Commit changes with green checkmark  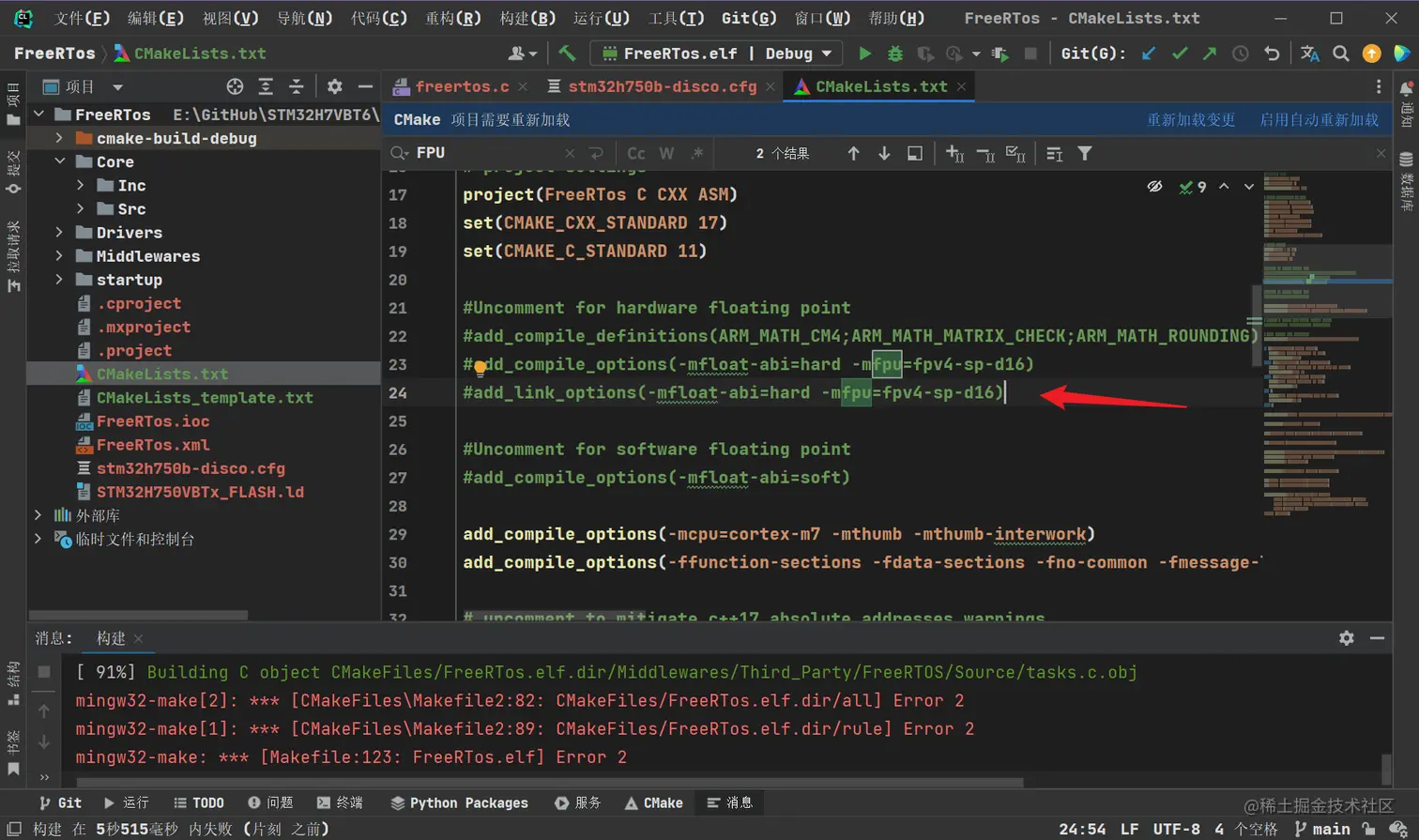point(1180,53)
